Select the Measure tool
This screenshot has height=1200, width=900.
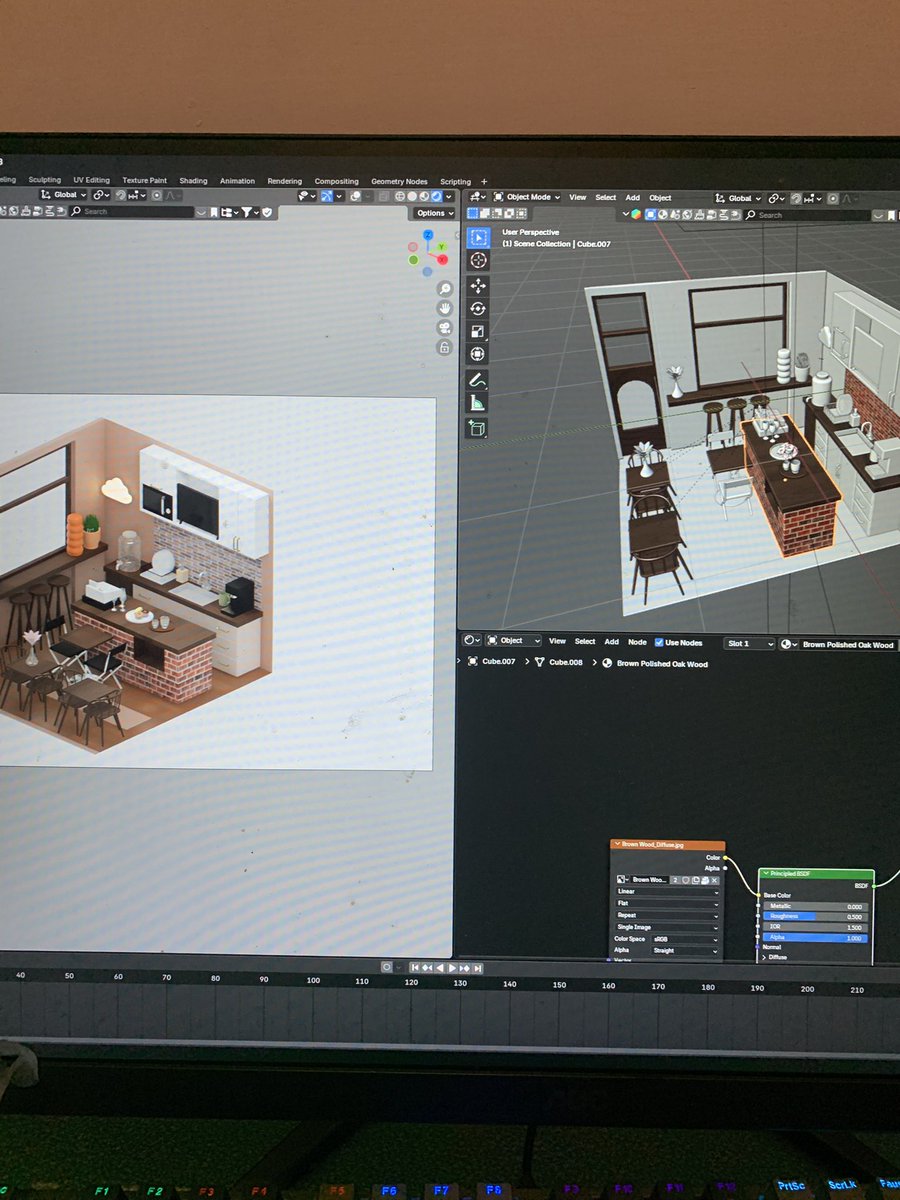478,403
